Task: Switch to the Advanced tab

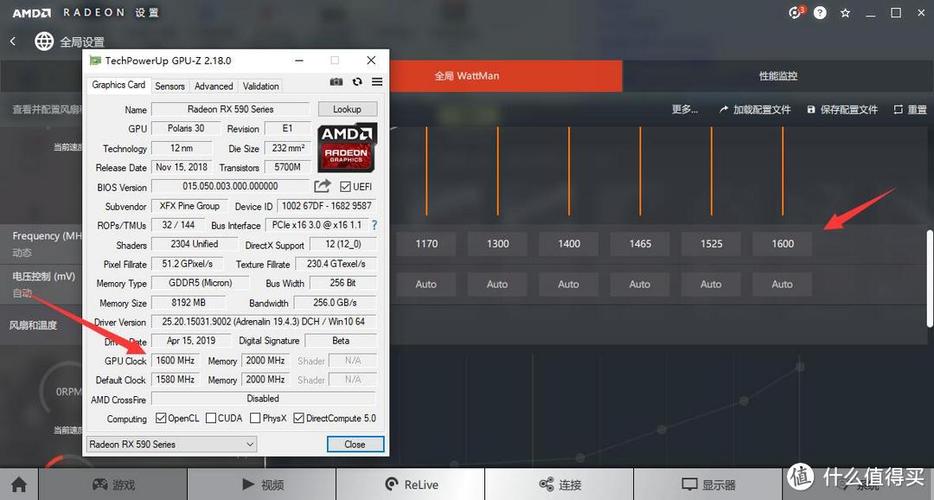Action: tap(213, 86)
